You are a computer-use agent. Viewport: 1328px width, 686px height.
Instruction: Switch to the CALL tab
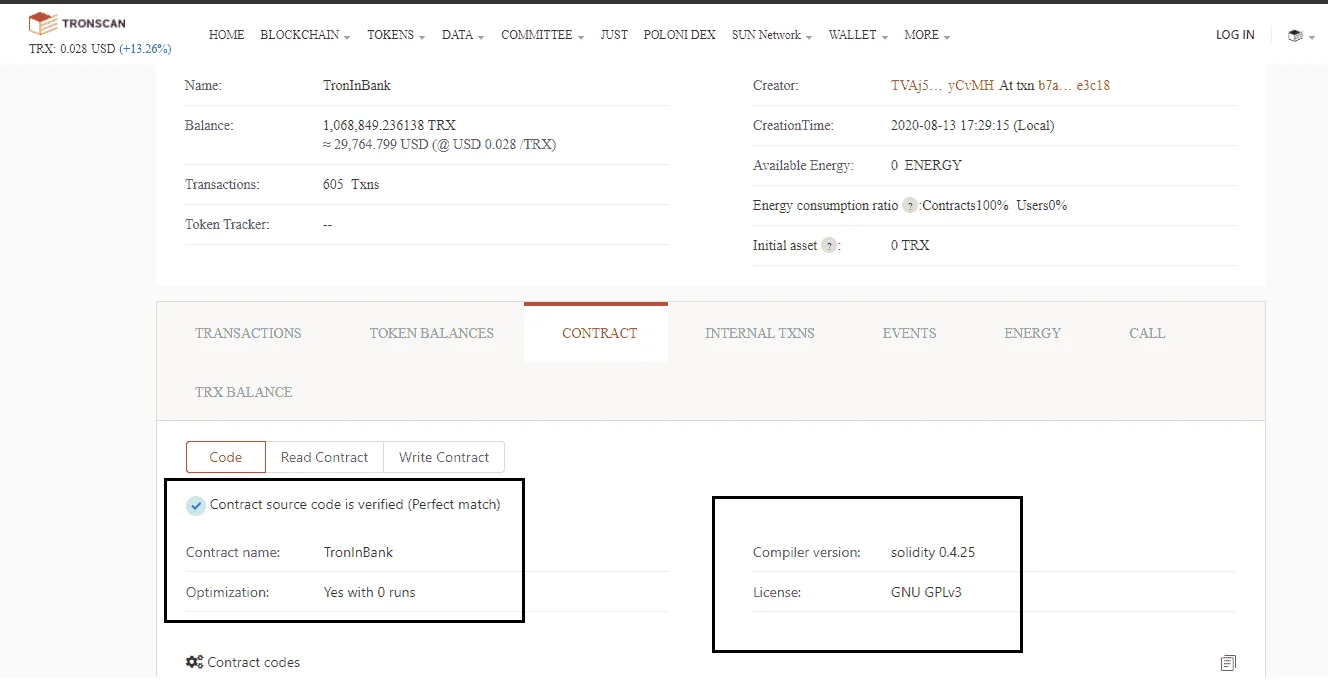(1147, 333)
